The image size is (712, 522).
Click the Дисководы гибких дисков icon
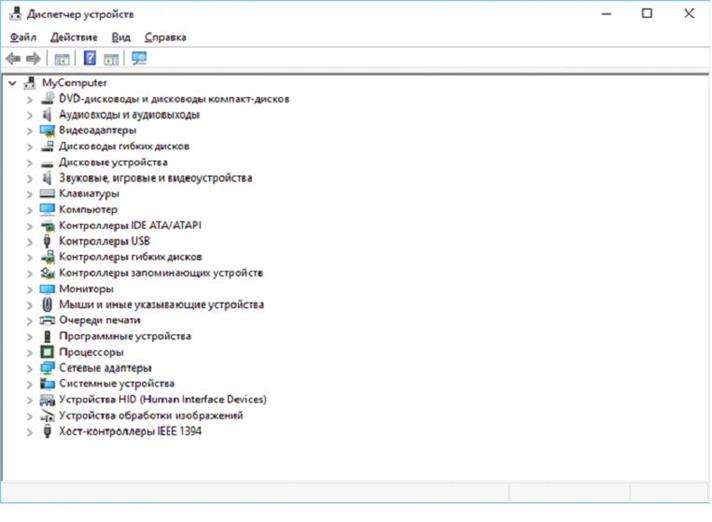click(47, 146)
